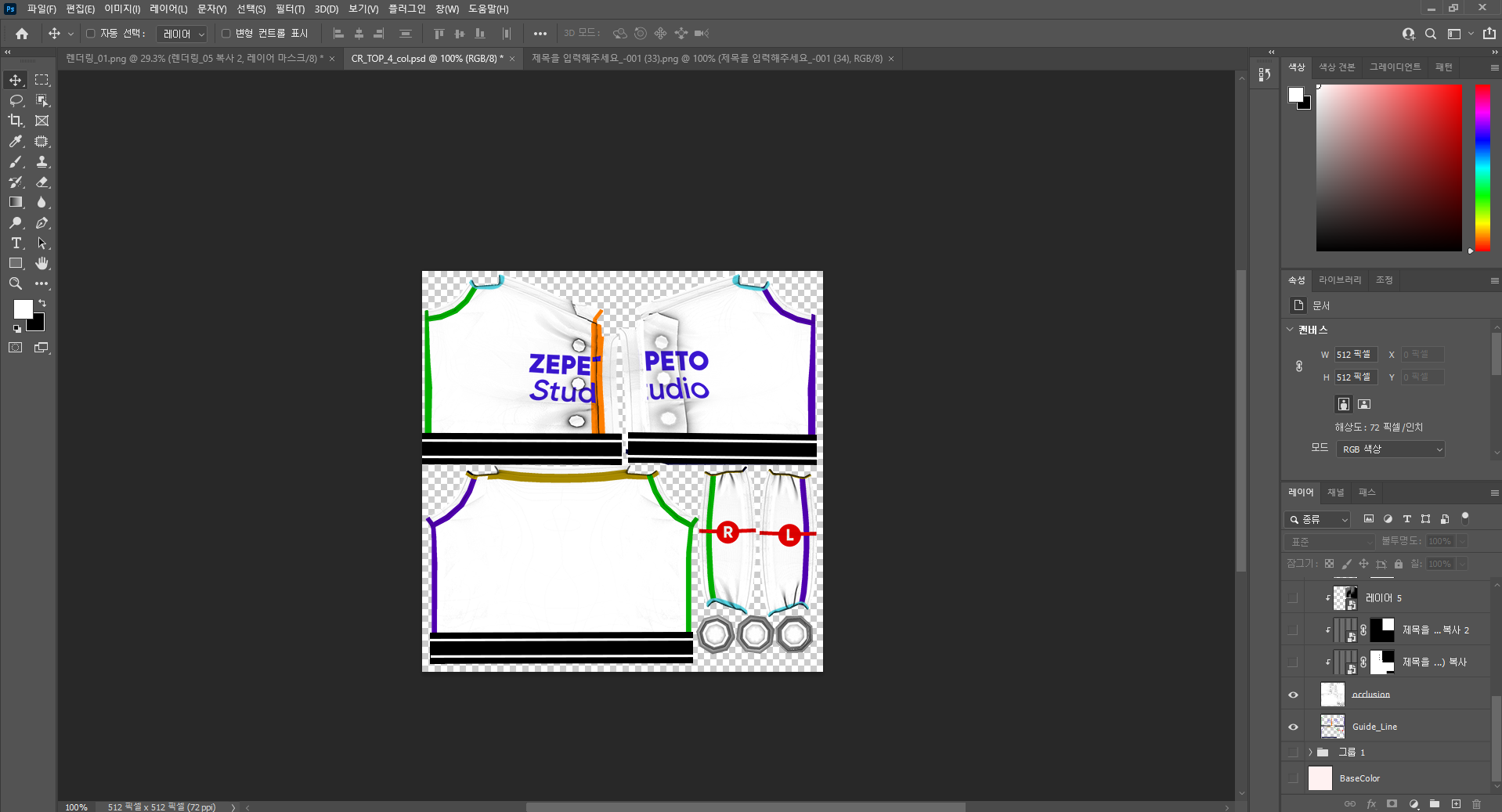The image size is (1502, 812).
Task: Enable the Auto-Select checkbox
Action: click(x=91, y=34)
